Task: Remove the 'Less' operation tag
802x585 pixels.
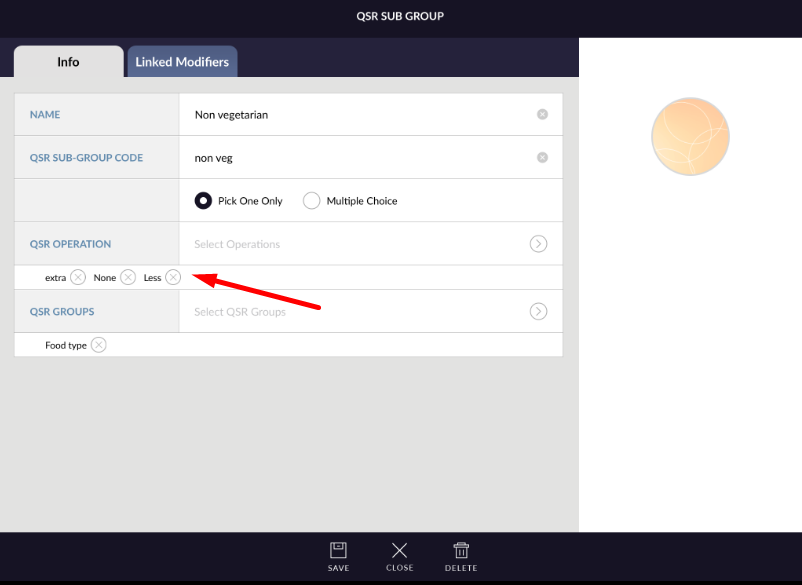Action: [x=173, y=278]
